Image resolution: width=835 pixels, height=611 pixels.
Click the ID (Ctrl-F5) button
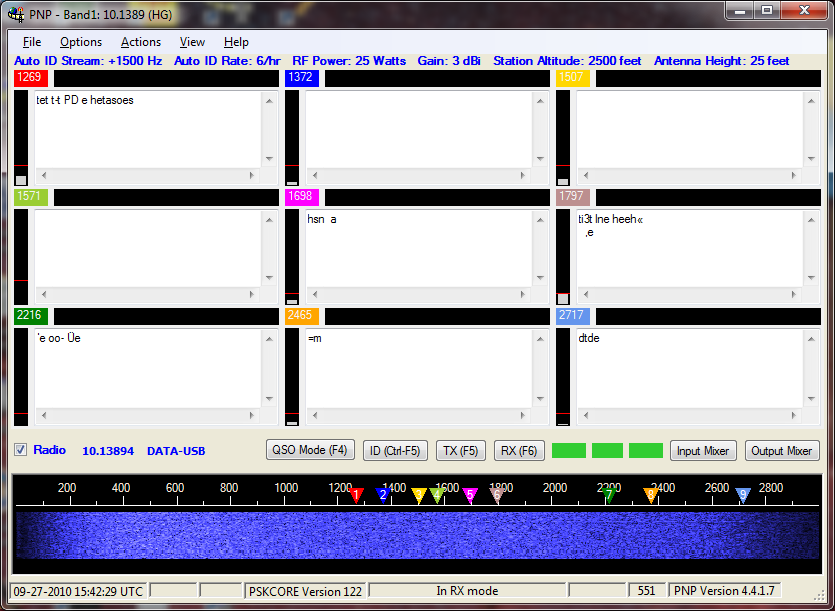[x=395, y=451]
